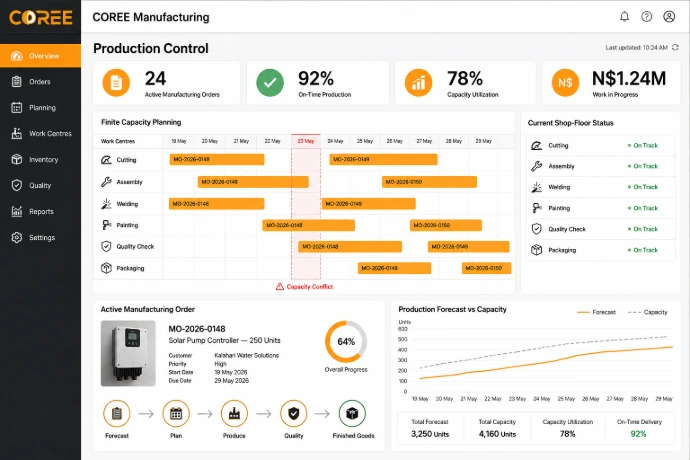Open Quality in the sidebar
This screenshot has width=690, height=460.
click(40, 186)
